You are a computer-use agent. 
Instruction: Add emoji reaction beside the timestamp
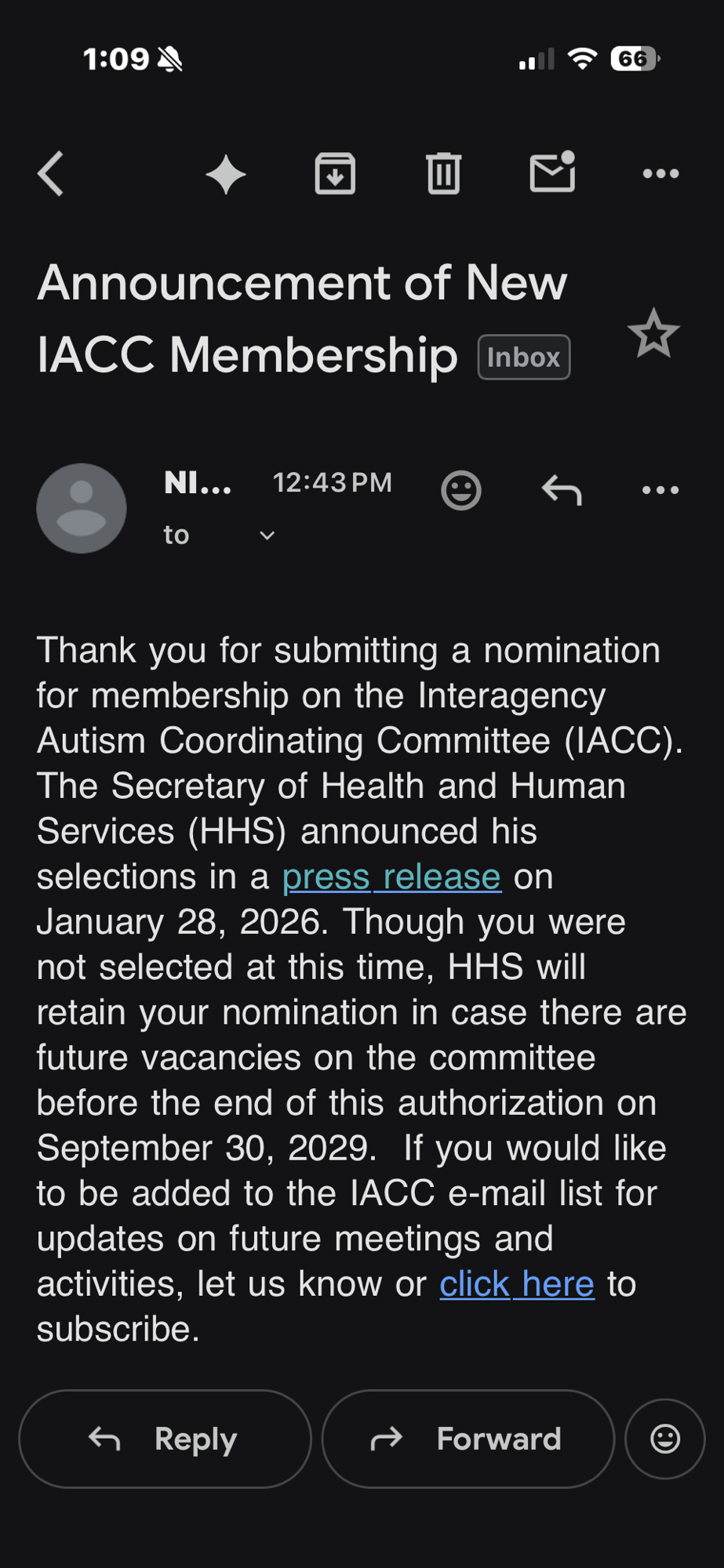click(461, 491)
